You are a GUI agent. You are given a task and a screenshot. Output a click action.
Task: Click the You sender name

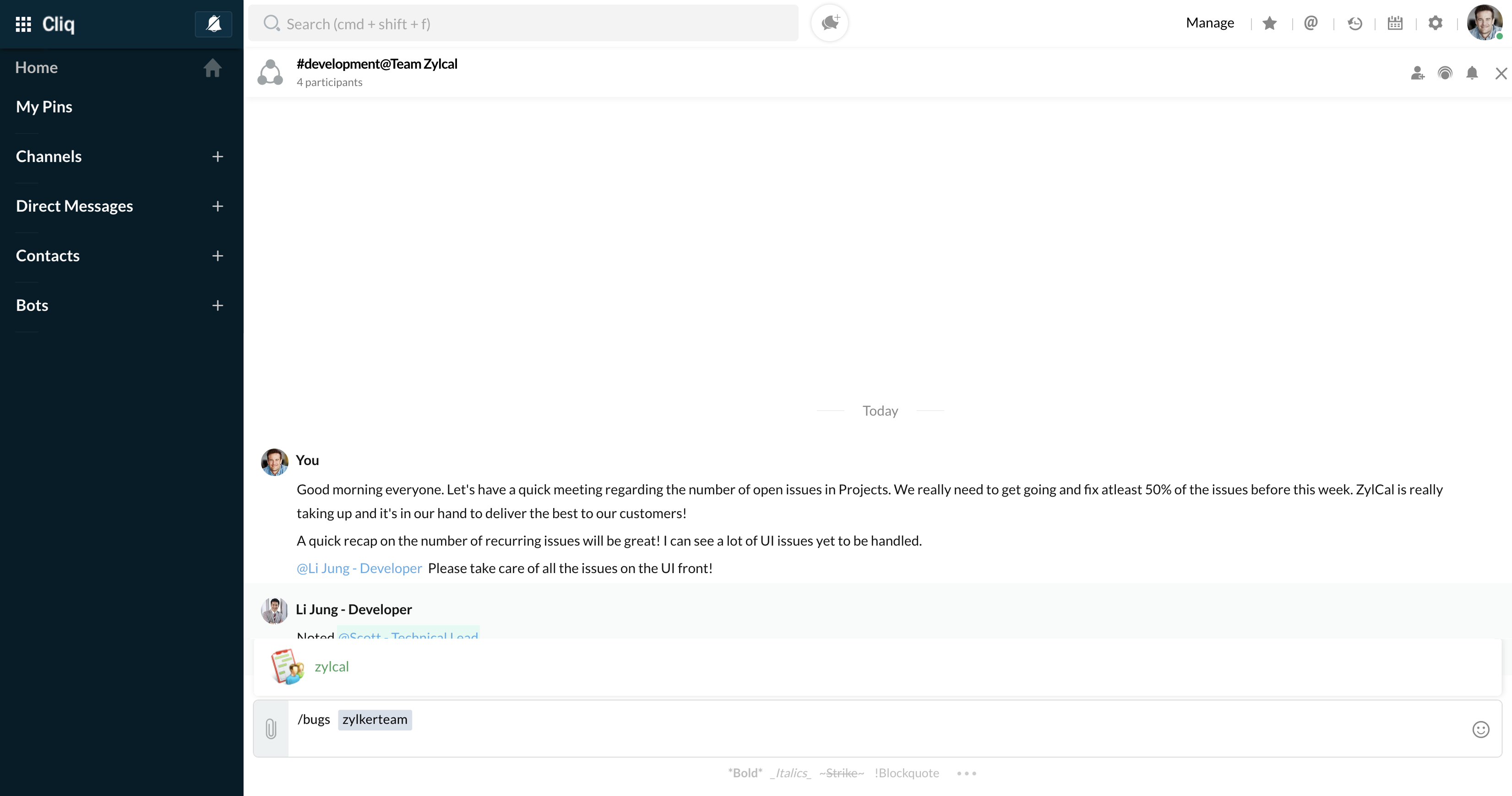[307, 460]
